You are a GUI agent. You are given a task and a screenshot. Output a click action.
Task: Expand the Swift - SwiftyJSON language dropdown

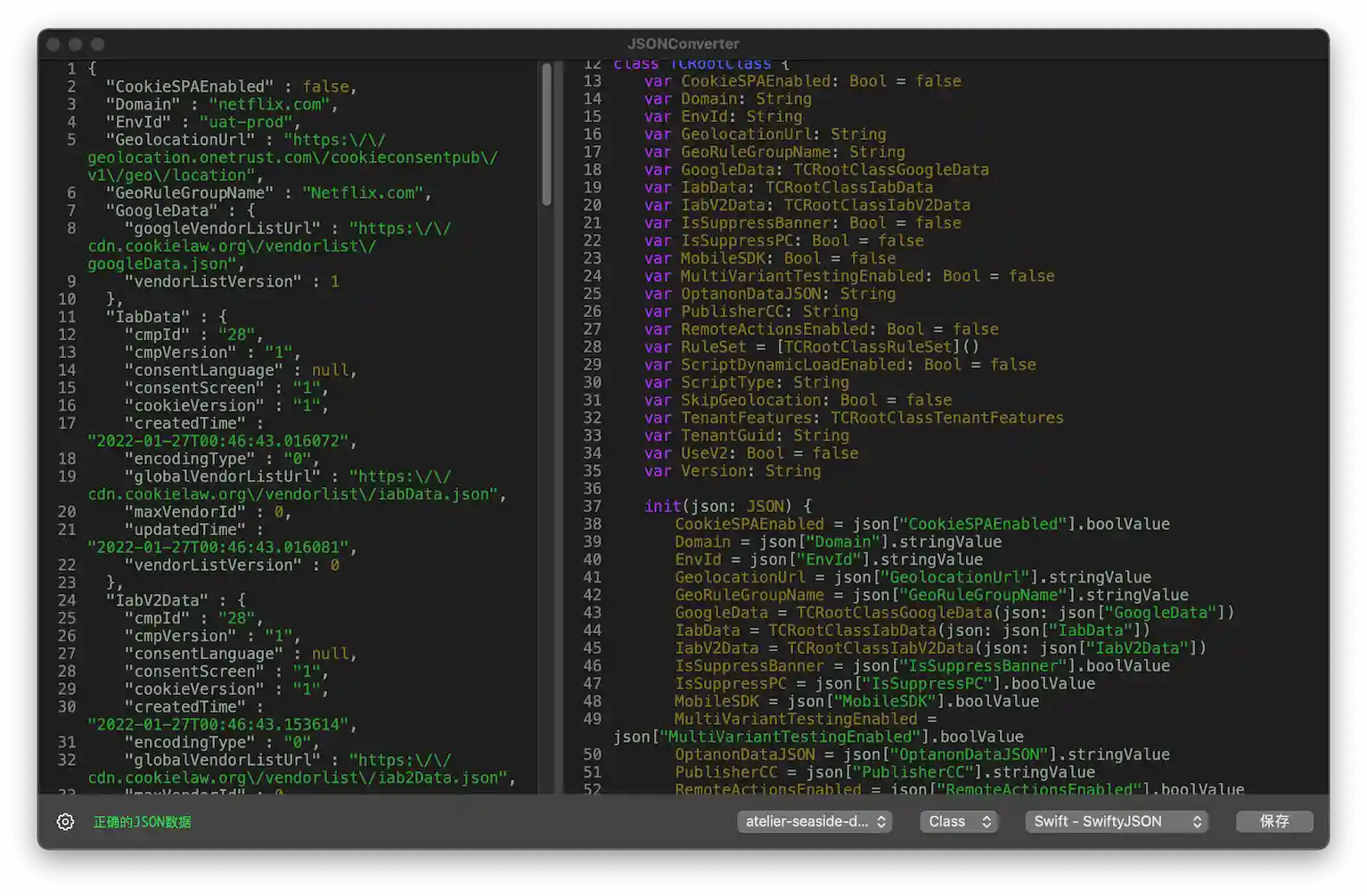tap(1117, 821)
